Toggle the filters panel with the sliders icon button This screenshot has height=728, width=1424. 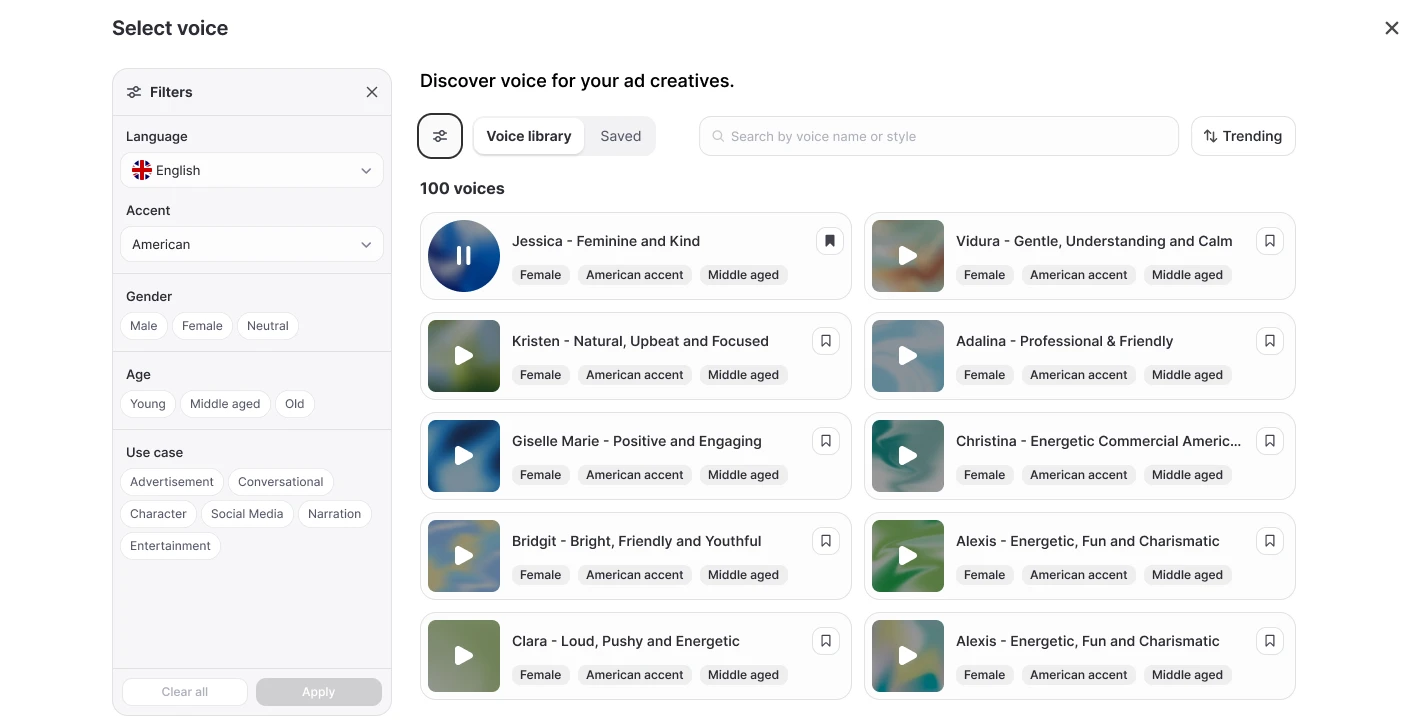[x=440, y=136]
